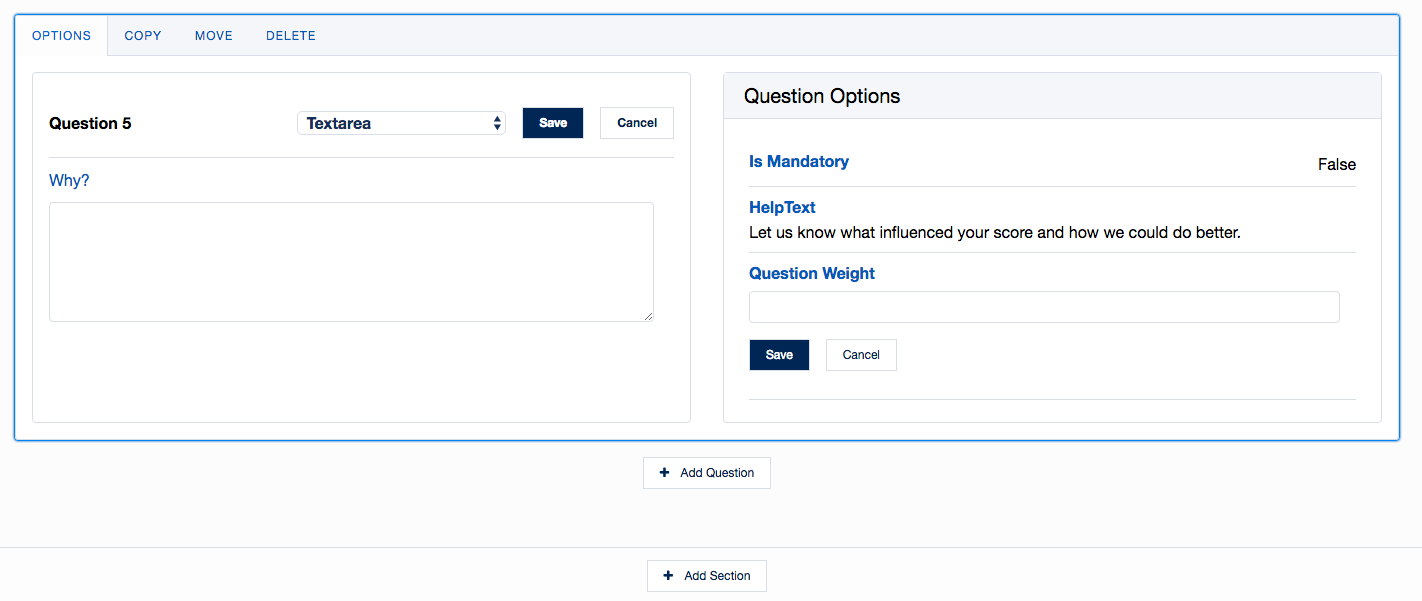
Task: Click the textarea resize handle corner
Action: click(x=648, y=316)
